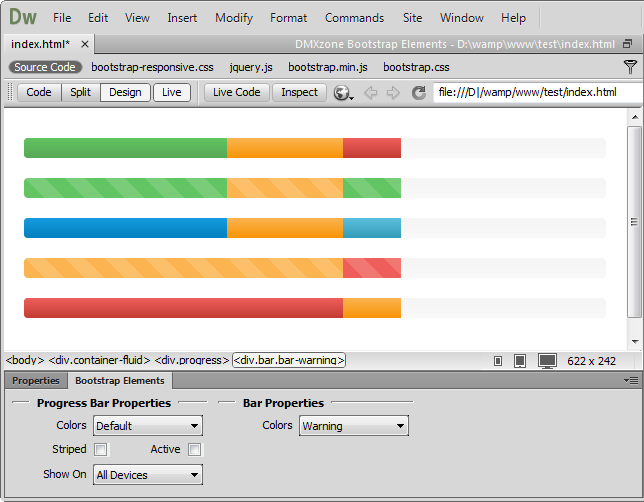The height and width of the screenshot is (502, 644).
Task: Restore down the document window icon
Action: tap(628, 44)
